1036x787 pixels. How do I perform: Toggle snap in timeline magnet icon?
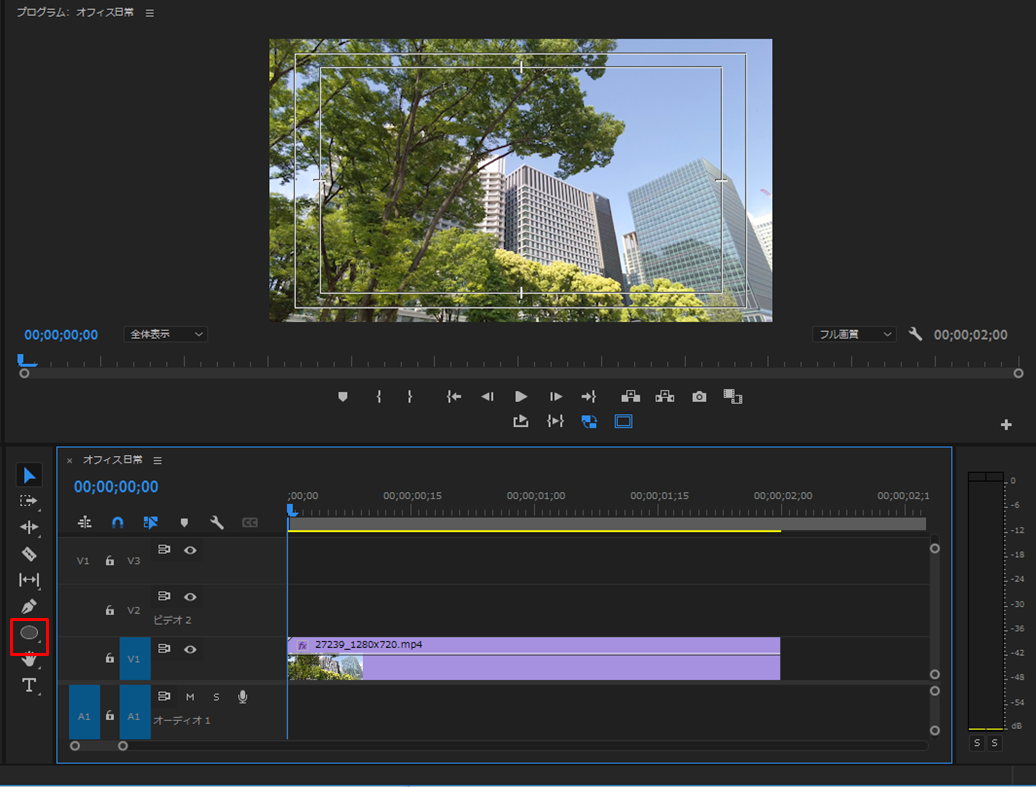[117, 522]
